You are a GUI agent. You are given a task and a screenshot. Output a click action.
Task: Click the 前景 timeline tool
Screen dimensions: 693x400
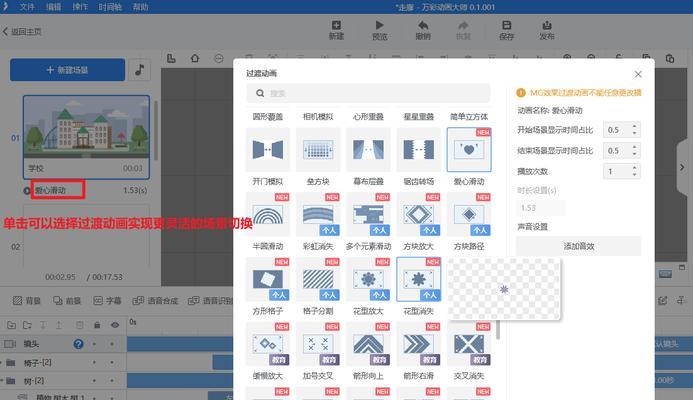[x=67, y=301]
